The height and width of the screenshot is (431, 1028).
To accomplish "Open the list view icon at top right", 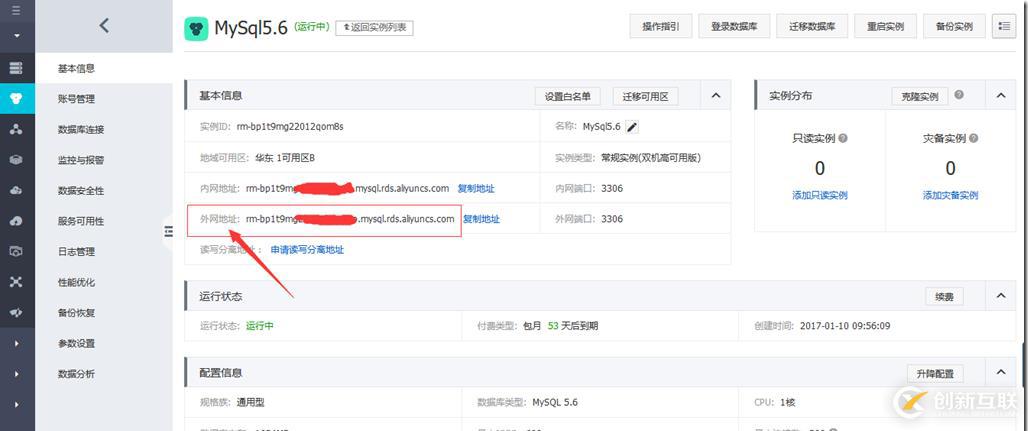I will [x=1004, y=26].
